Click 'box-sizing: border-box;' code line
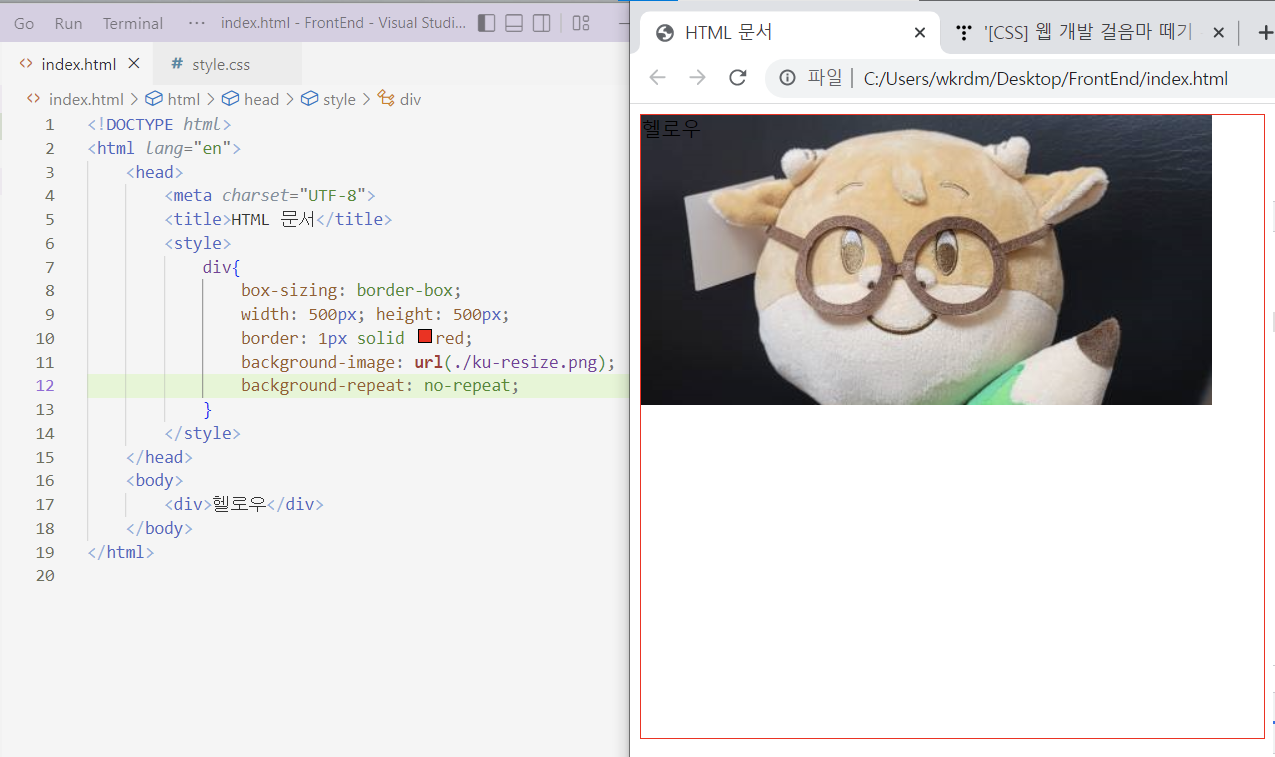Image resolution: width=1275 pixels, height=757 pixels. pyautogui.click(x=351, y=290)
